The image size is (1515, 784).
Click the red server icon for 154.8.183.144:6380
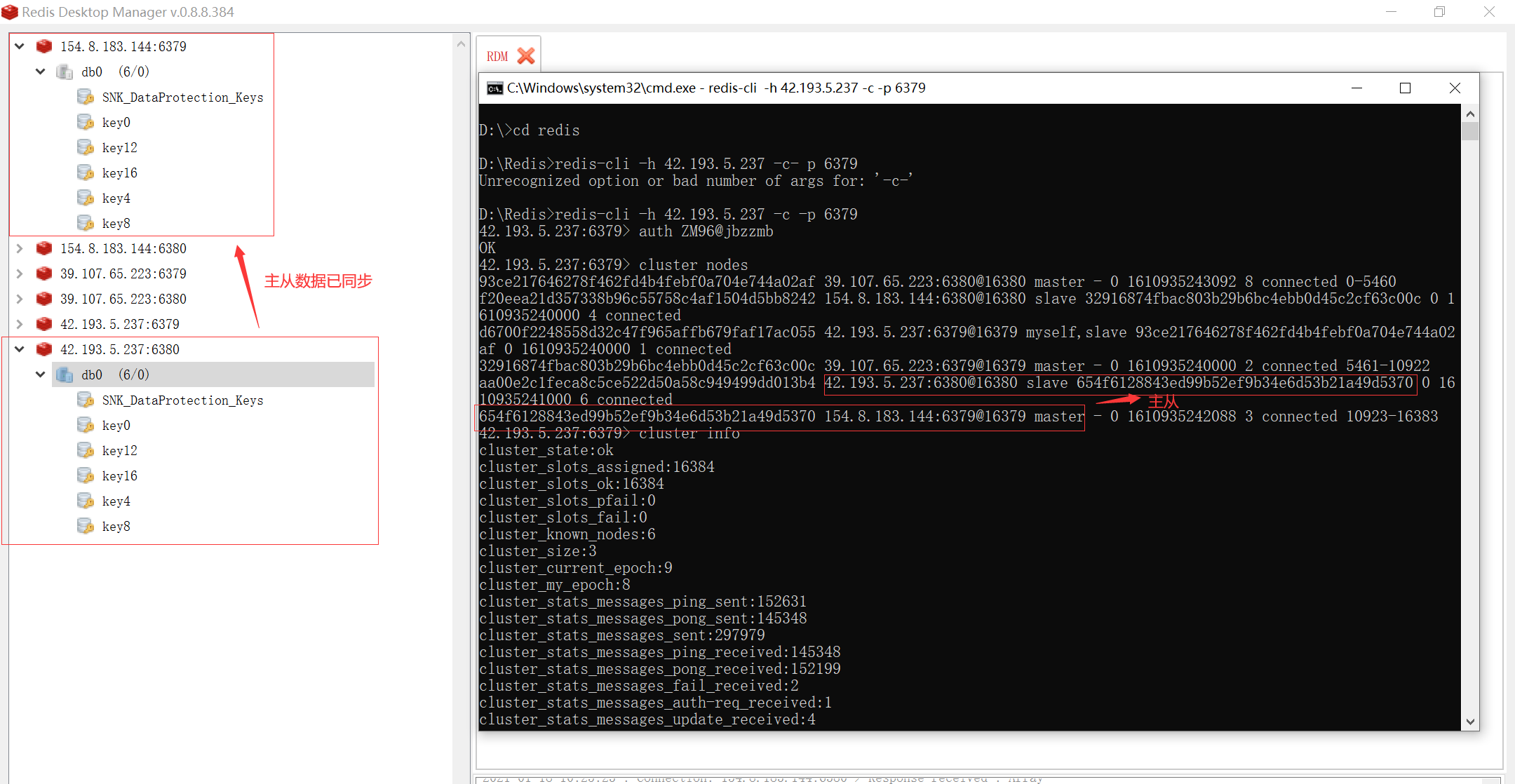(44, 248)
